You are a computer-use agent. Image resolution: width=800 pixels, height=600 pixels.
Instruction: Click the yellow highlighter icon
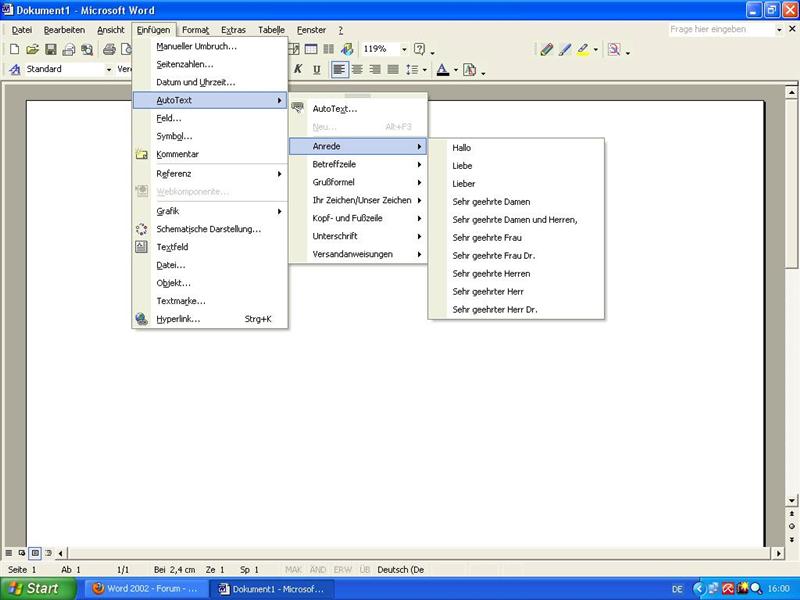click(x=583, y=49)
